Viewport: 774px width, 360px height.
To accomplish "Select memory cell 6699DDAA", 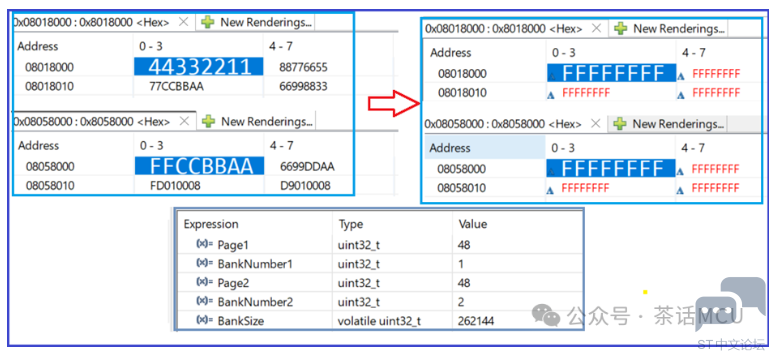I will click(x=307, y=167).
